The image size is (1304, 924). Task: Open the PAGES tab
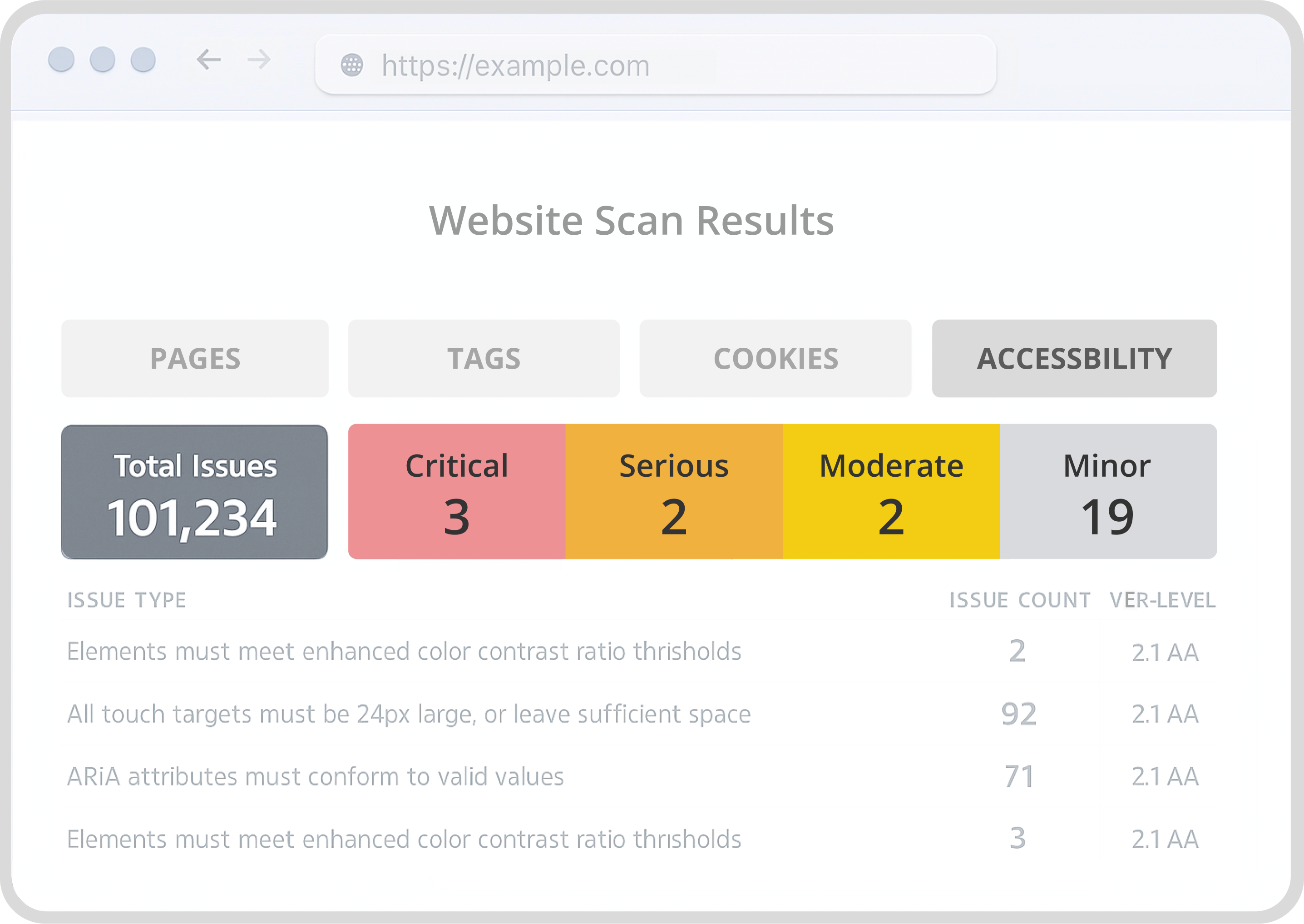[195, 358]
